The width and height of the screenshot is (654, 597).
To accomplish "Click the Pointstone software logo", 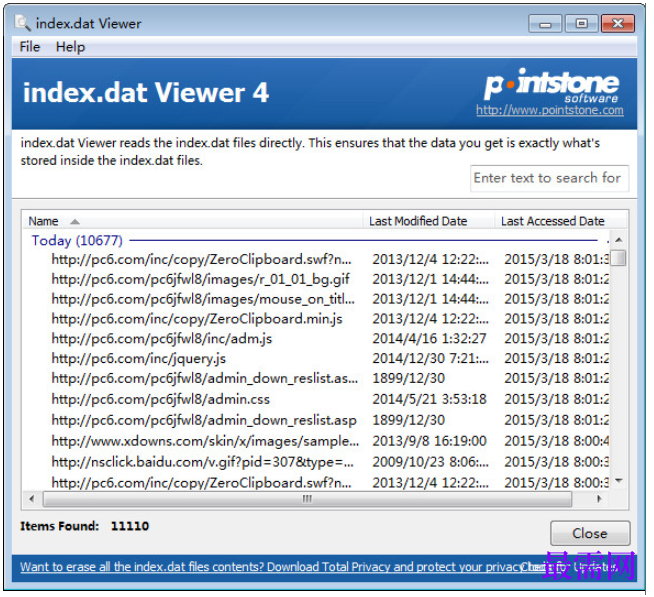I will (x=551, y=85).
